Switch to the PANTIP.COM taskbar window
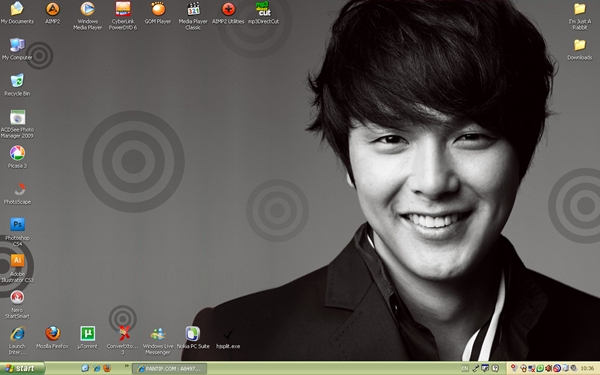The height and width of the screenshot is (375, 600). click(x=170, y=368)
